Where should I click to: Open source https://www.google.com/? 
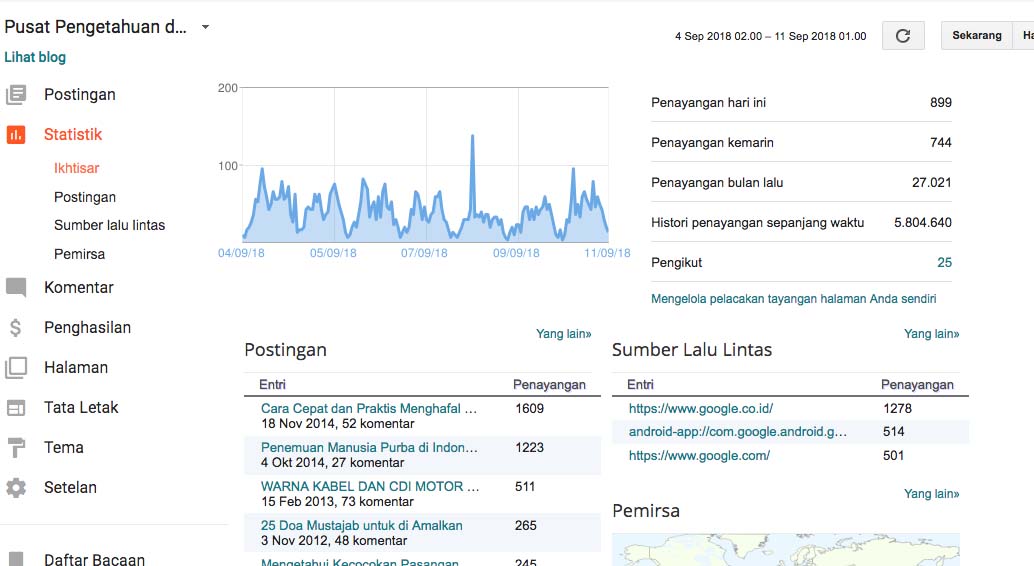[x=699, y=455]
